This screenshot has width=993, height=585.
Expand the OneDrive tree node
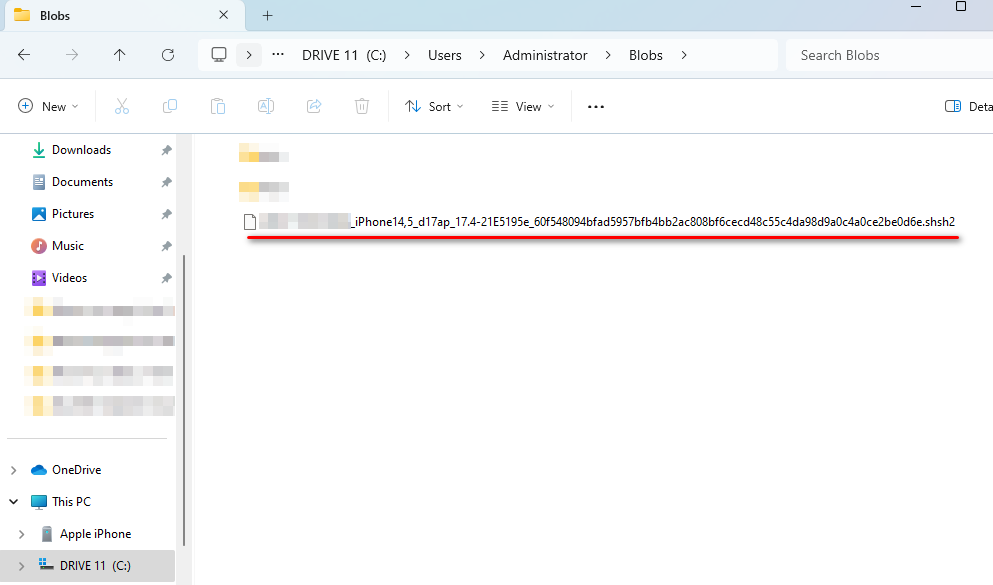point(13,470)
